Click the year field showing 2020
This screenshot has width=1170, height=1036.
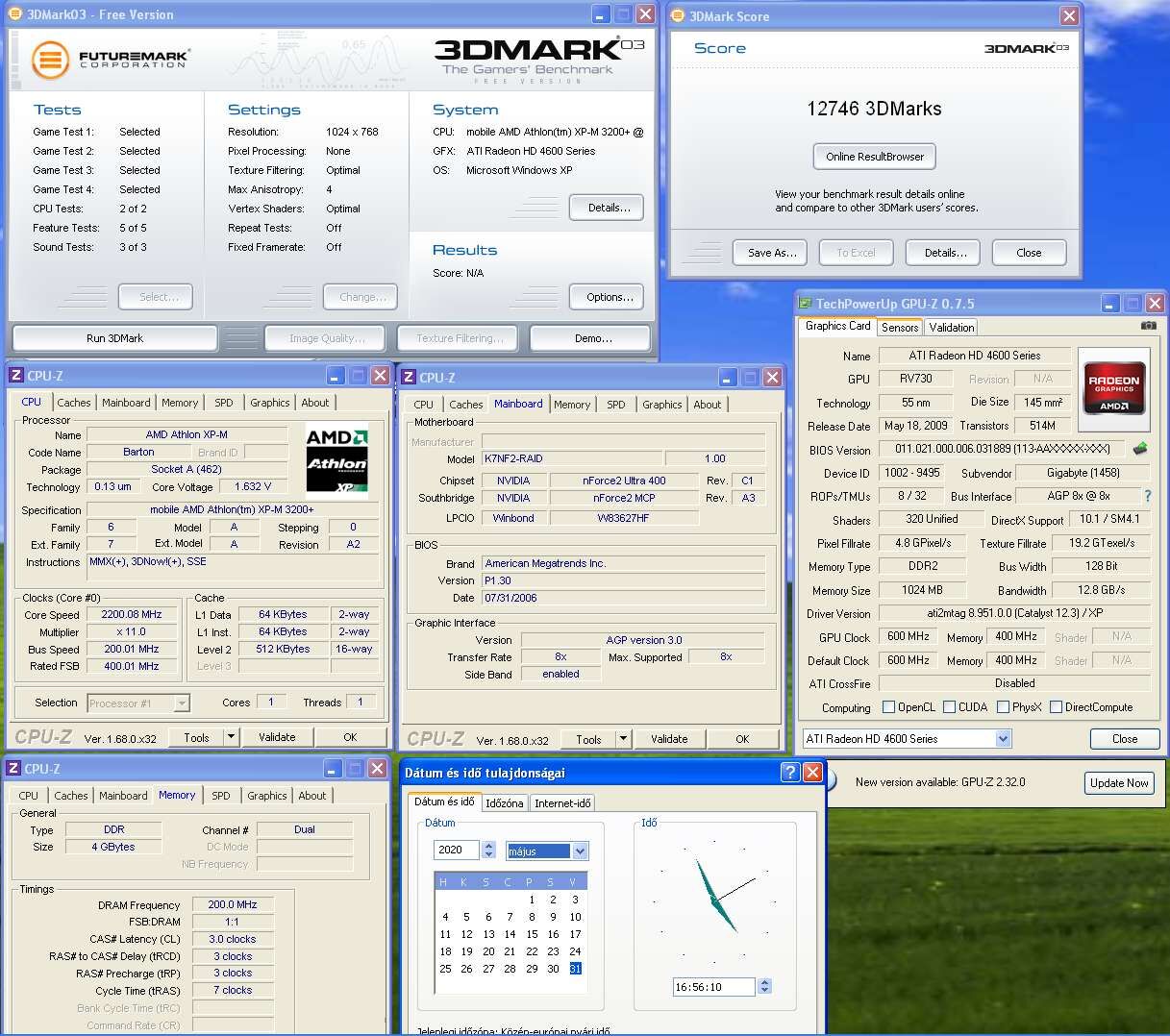click(458, 851)
